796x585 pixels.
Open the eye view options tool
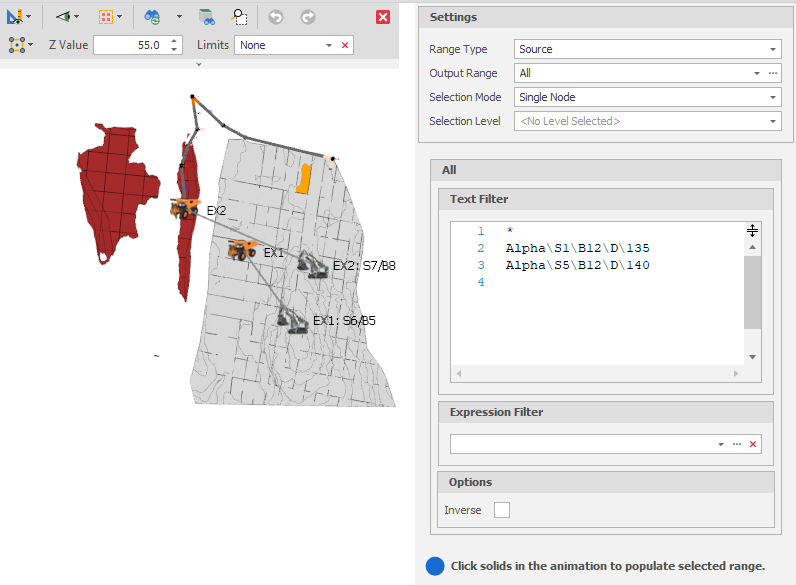pyautogui.click(x=64, y=17)
